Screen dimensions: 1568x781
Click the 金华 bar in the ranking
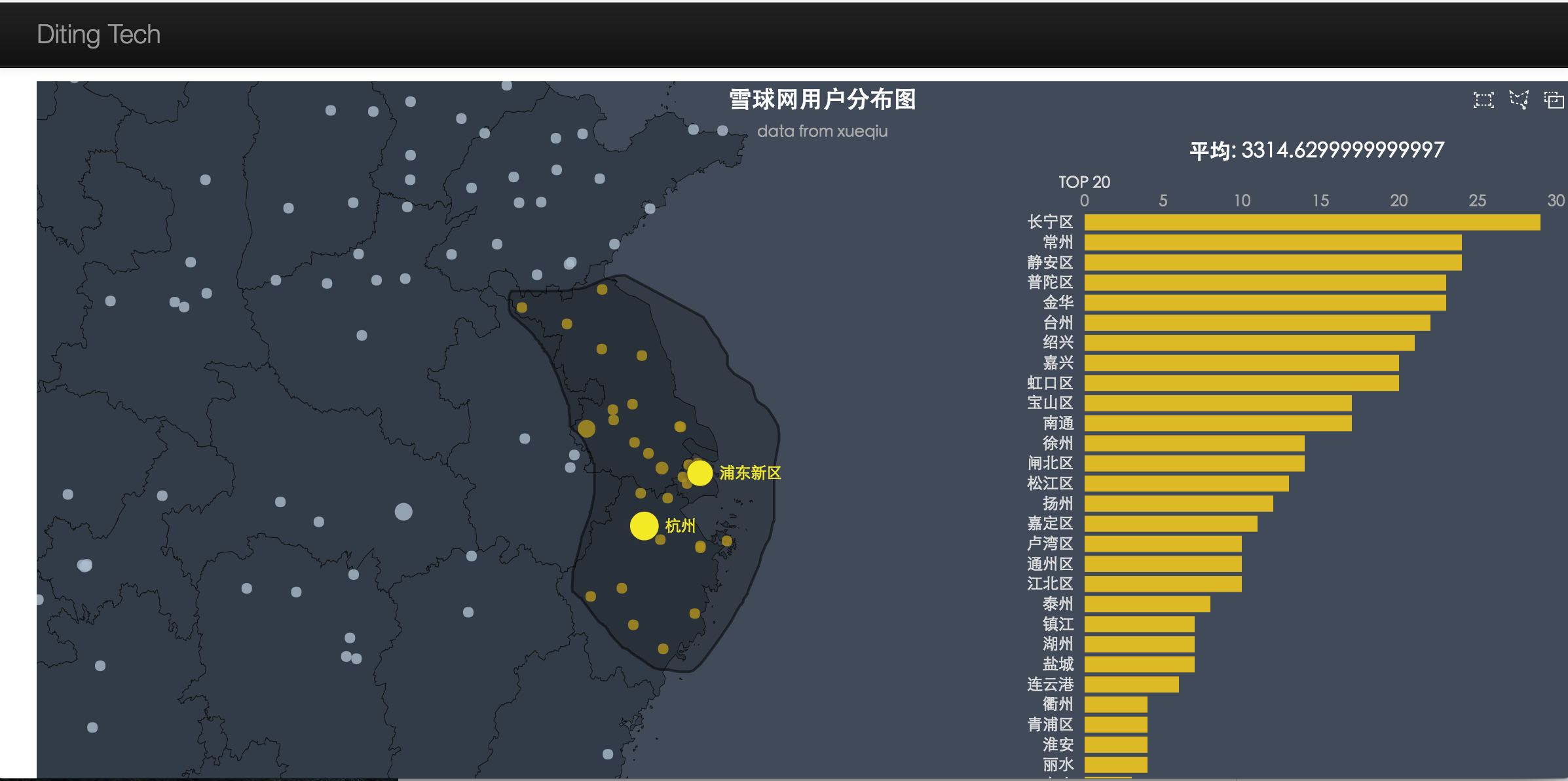click(x=1265, y=303)
